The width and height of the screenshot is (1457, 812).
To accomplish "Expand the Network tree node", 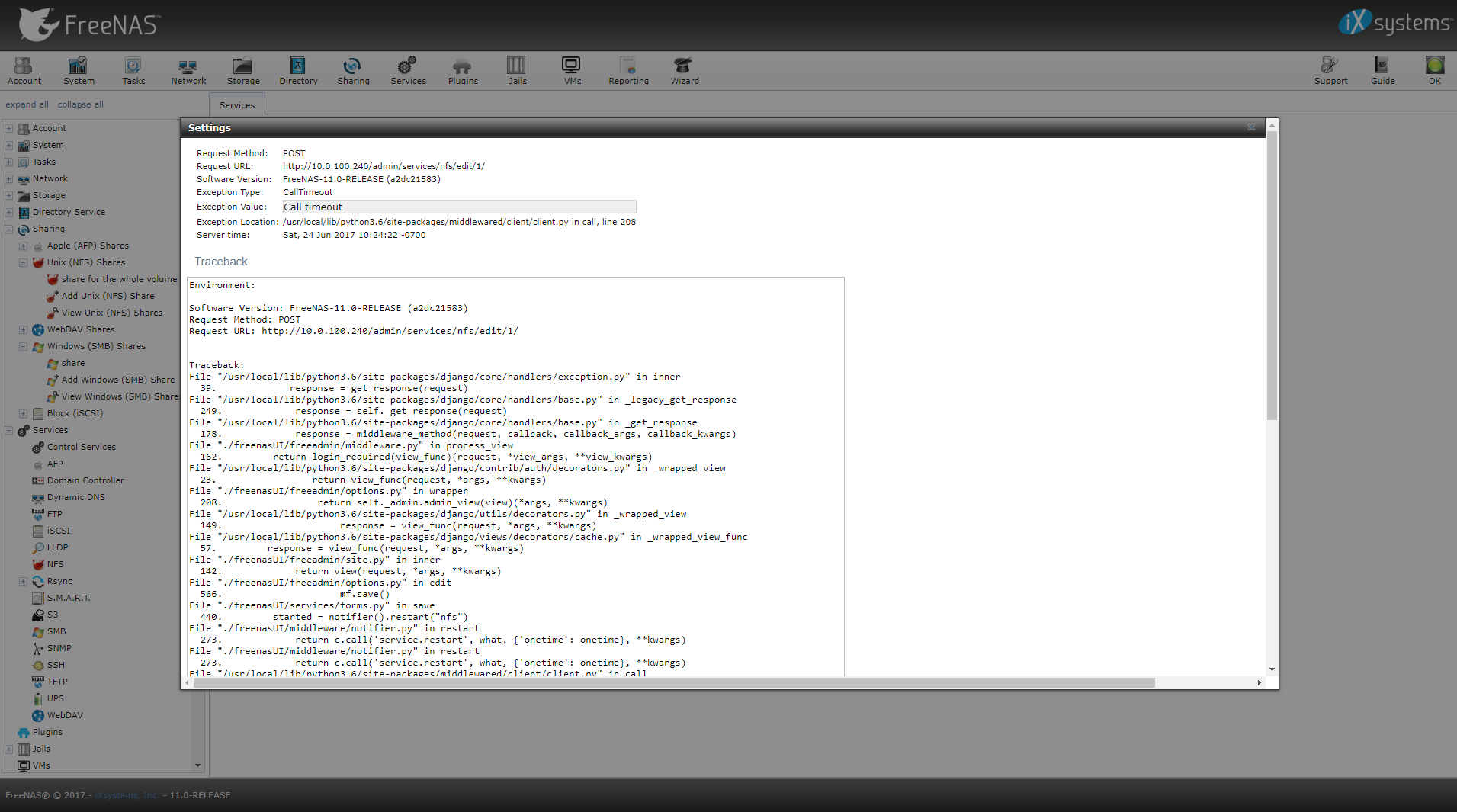I will 8,178.
